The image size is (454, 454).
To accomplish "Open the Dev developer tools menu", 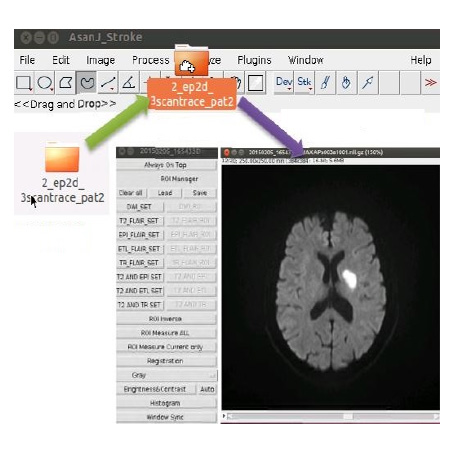I will [x=284, y=82].
